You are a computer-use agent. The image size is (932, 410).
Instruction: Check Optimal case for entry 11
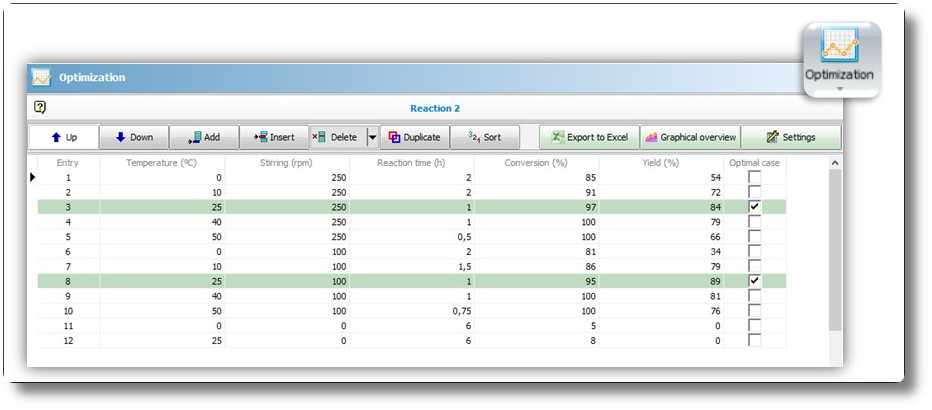tap(754, 325)
